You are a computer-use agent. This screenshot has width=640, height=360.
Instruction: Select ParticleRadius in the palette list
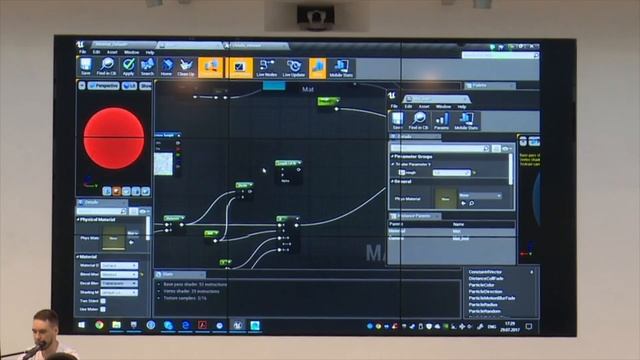[x=483, y=304]
